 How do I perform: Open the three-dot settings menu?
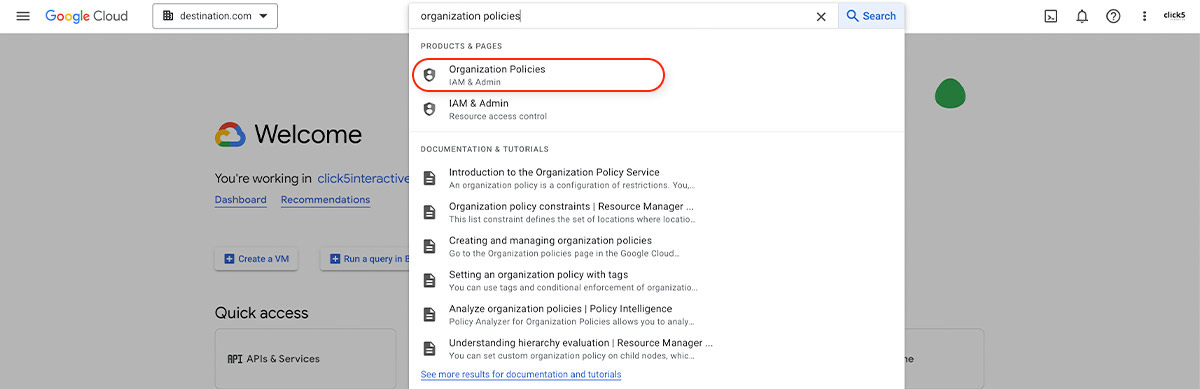tap(1145, 16)
